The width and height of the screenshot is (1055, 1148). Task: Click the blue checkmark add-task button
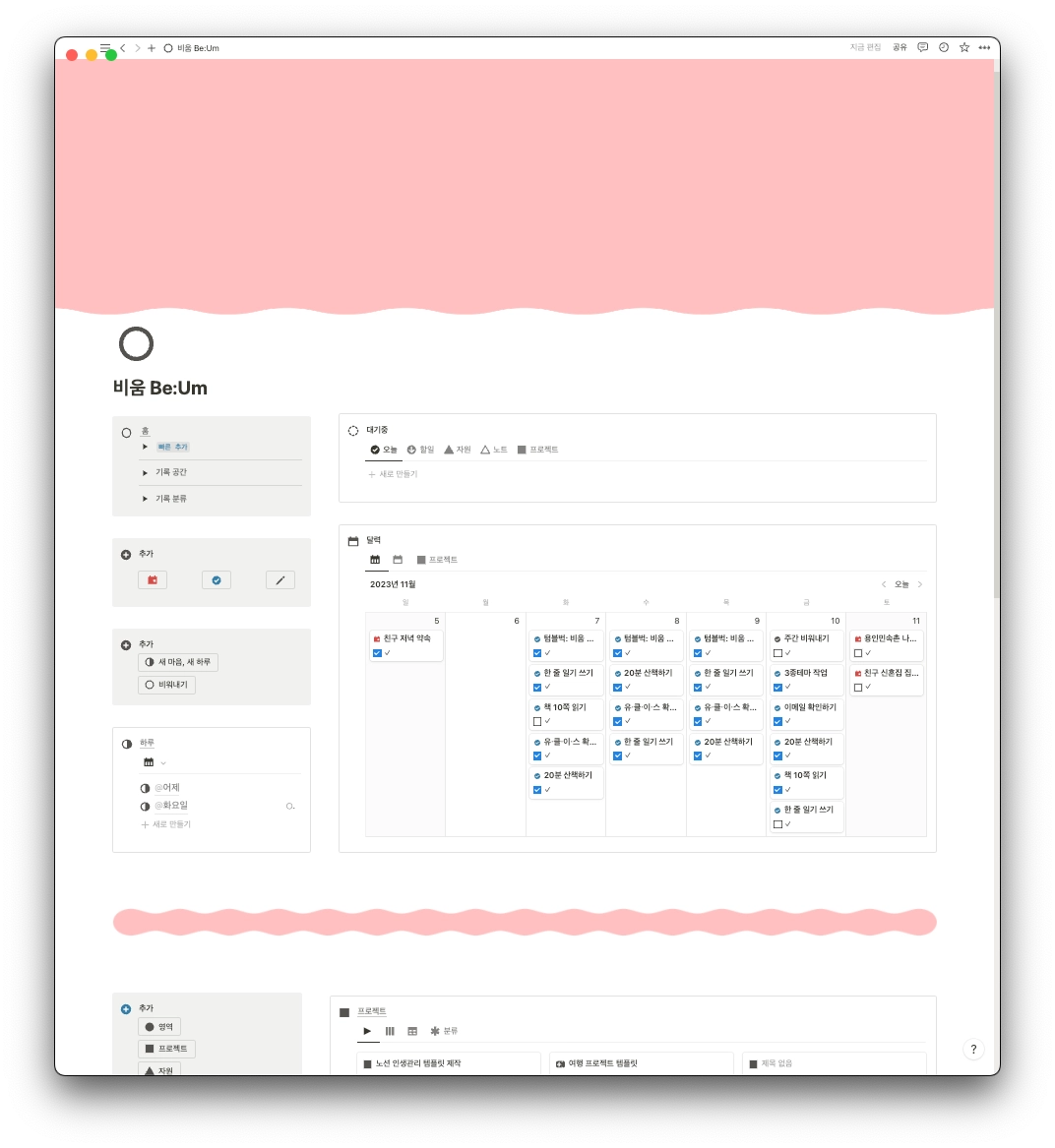click(x=217, y=580)
